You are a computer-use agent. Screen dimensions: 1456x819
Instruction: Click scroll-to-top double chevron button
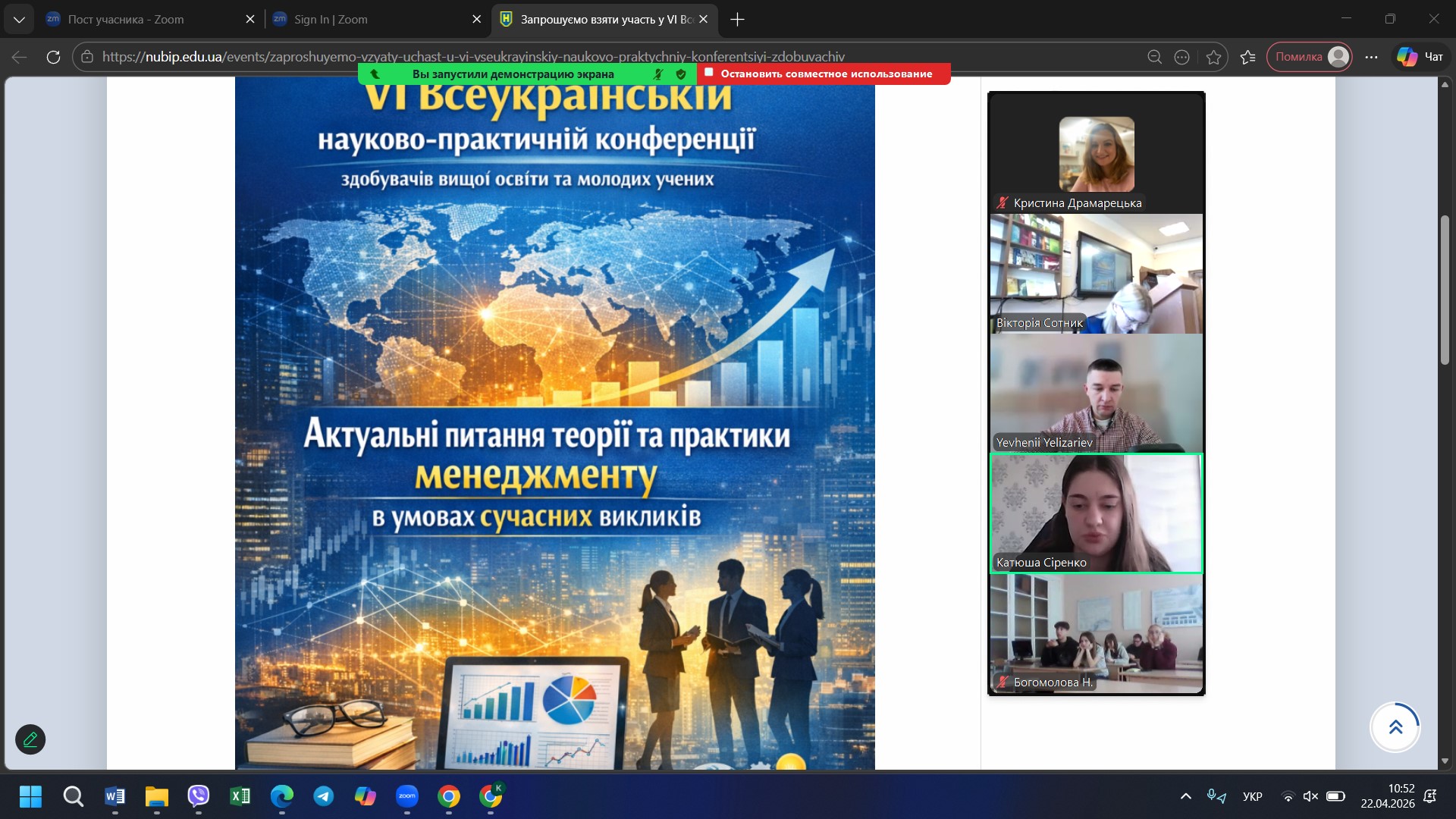(1395, 727)
